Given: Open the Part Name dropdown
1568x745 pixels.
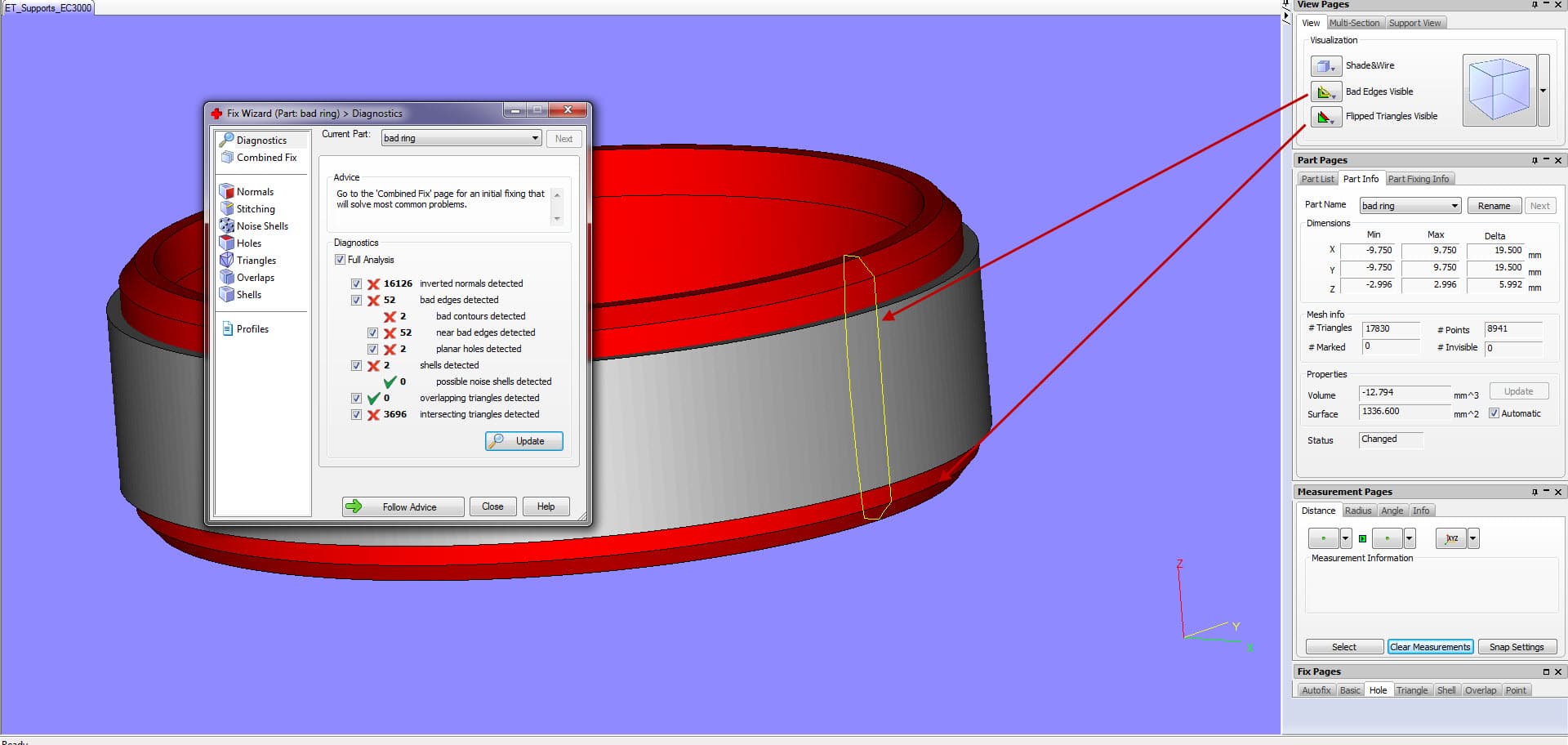Looking at the screenshot, I should (x=1454, y=205).
